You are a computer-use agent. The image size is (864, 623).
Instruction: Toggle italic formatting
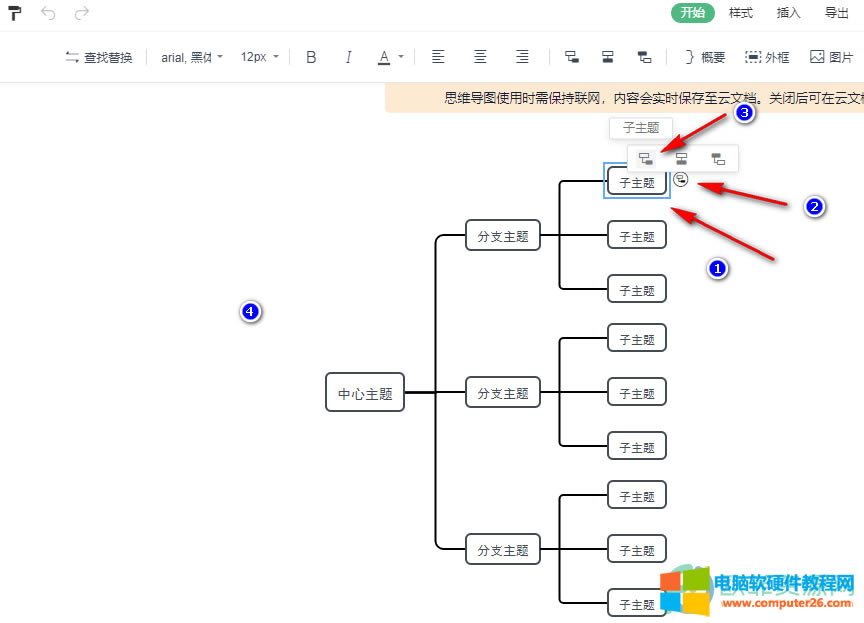(x=348, y=57)
